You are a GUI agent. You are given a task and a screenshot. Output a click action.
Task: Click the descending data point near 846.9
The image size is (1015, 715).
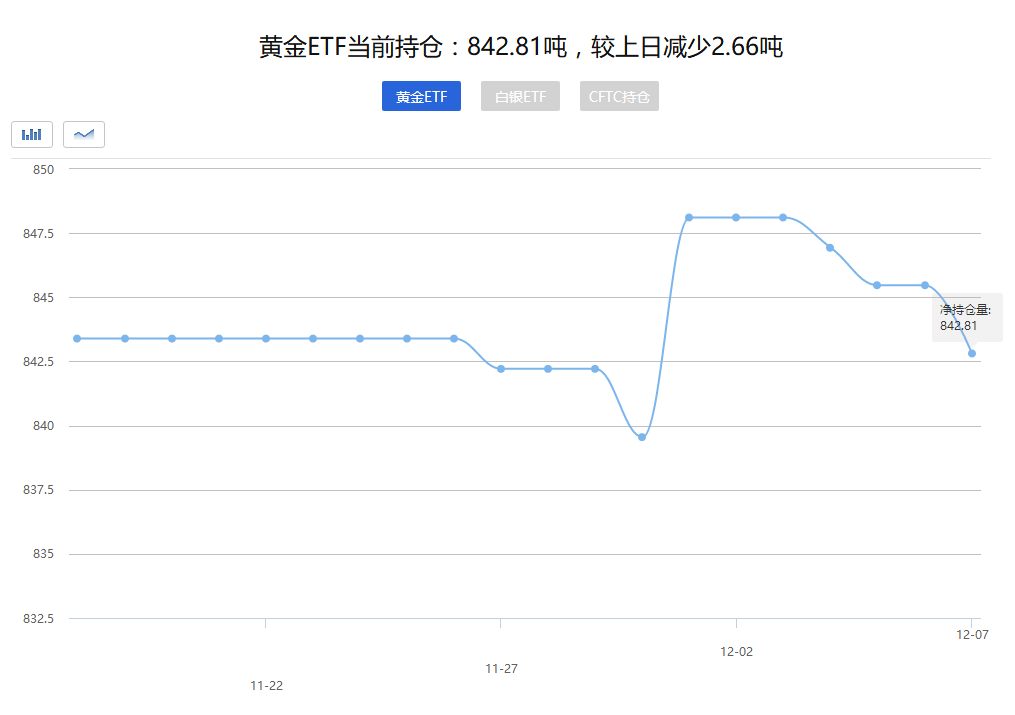(829, 247)
